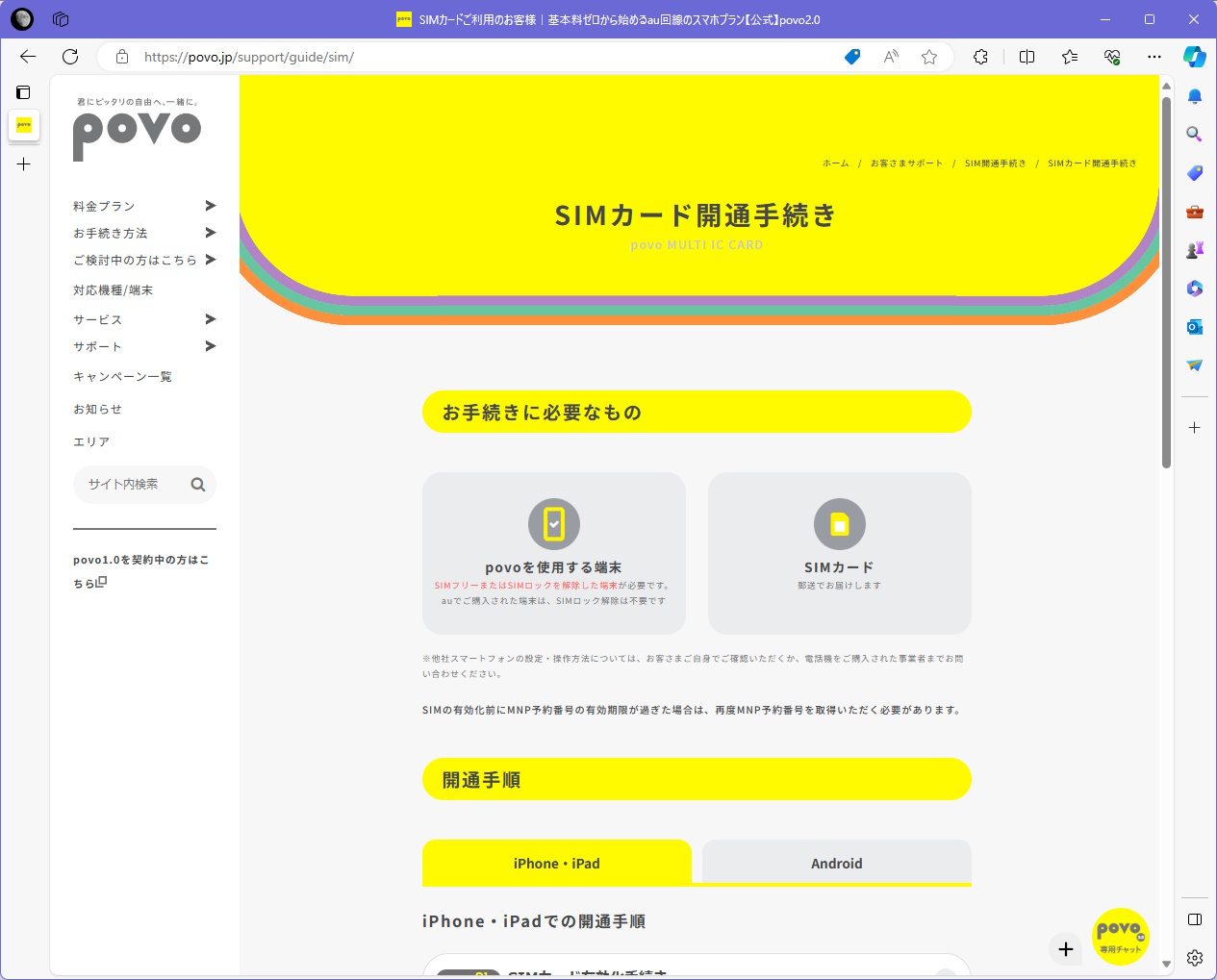Click the shopping tag icon in the address bar

[851, 57]
